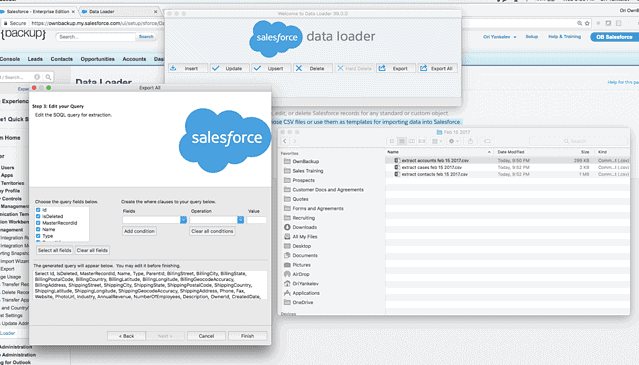
Task: Click into the generated SOQL query text area
Action: 150,285
